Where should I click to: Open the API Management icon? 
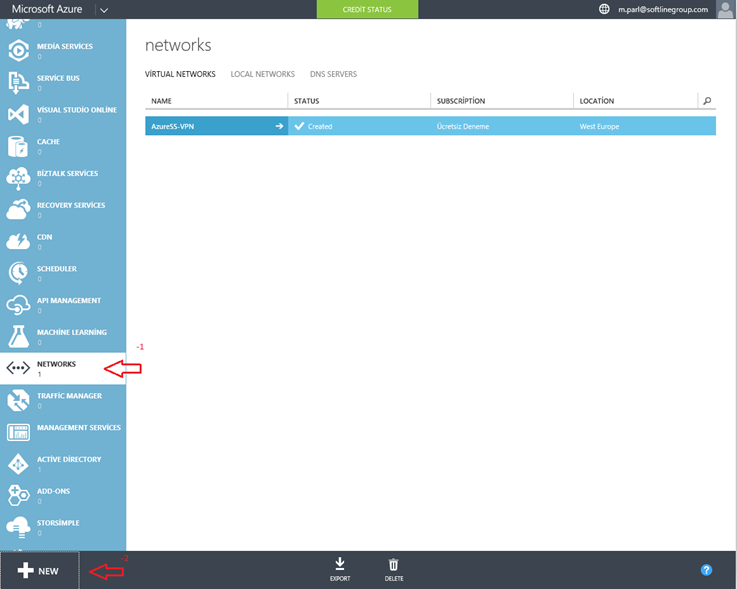tap(18, 305)
